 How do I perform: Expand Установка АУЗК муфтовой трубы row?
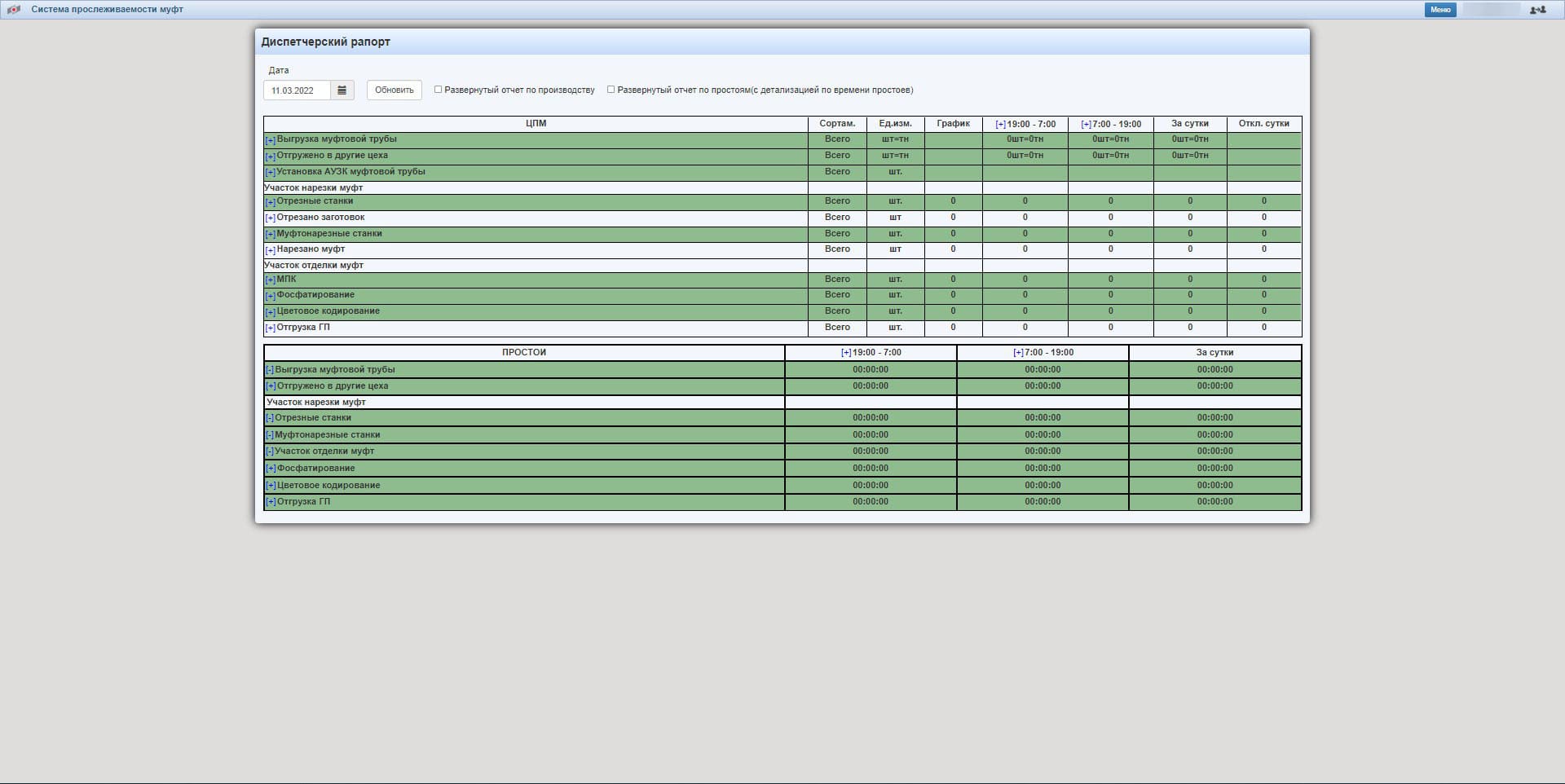tap(271, 173)
